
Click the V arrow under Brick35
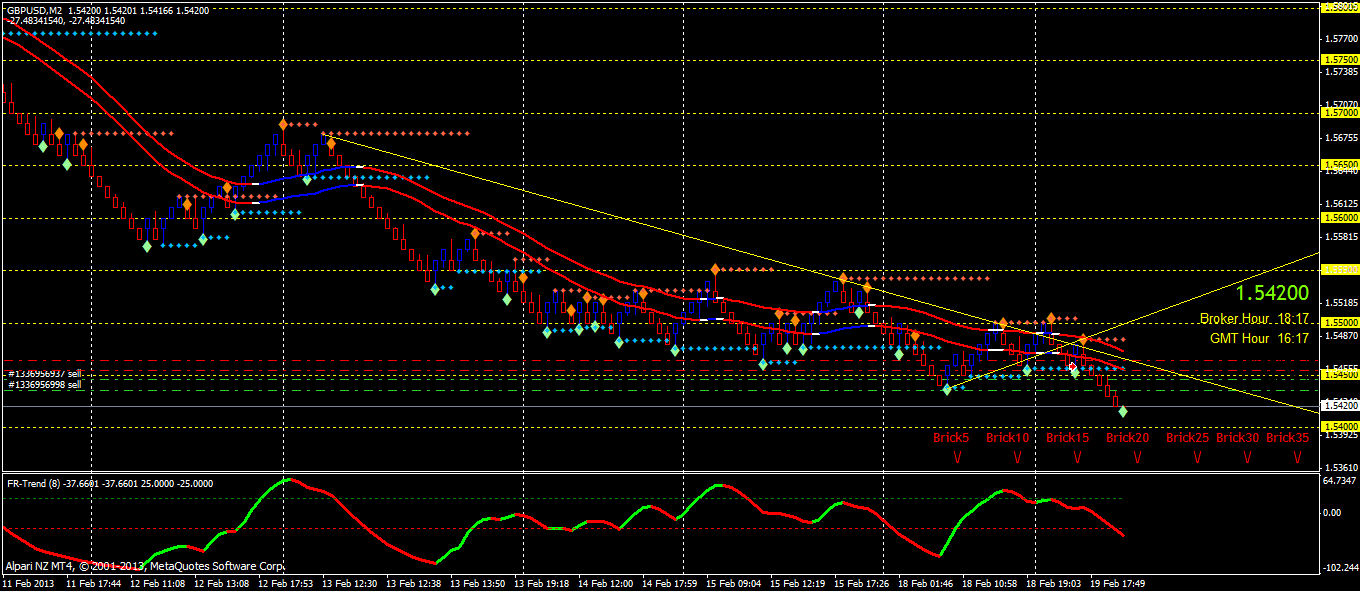1297,457
